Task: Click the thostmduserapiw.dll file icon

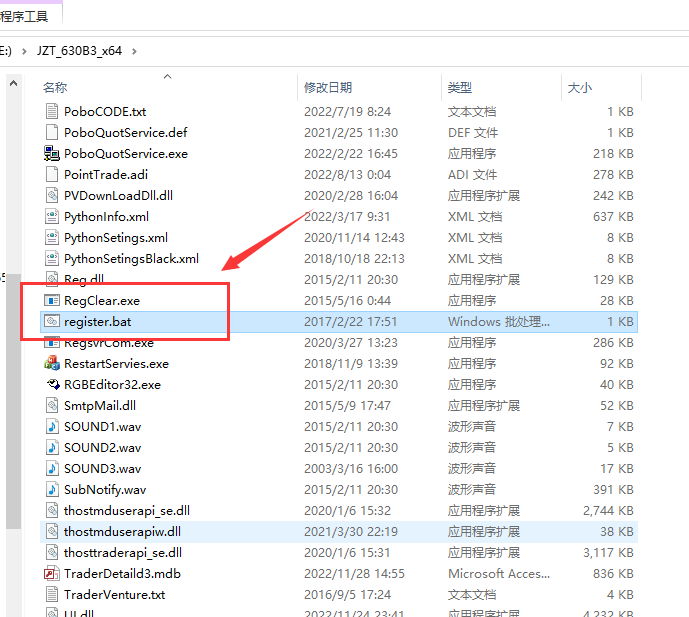Action: pyautogui.click(x=52, y=531)
